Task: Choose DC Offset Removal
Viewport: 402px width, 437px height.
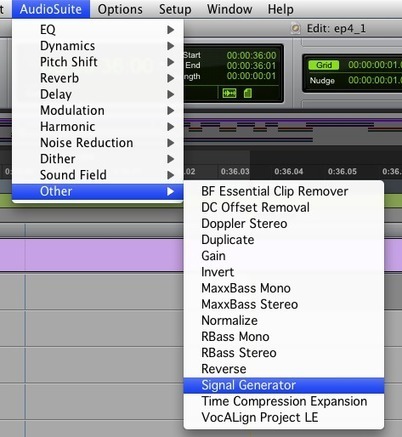Action: point(284,207)
